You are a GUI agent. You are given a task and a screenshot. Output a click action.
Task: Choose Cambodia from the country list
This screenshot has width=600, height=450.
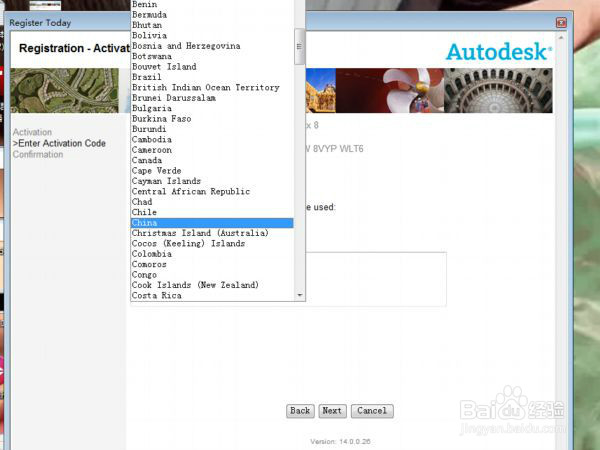click(212, 139)
